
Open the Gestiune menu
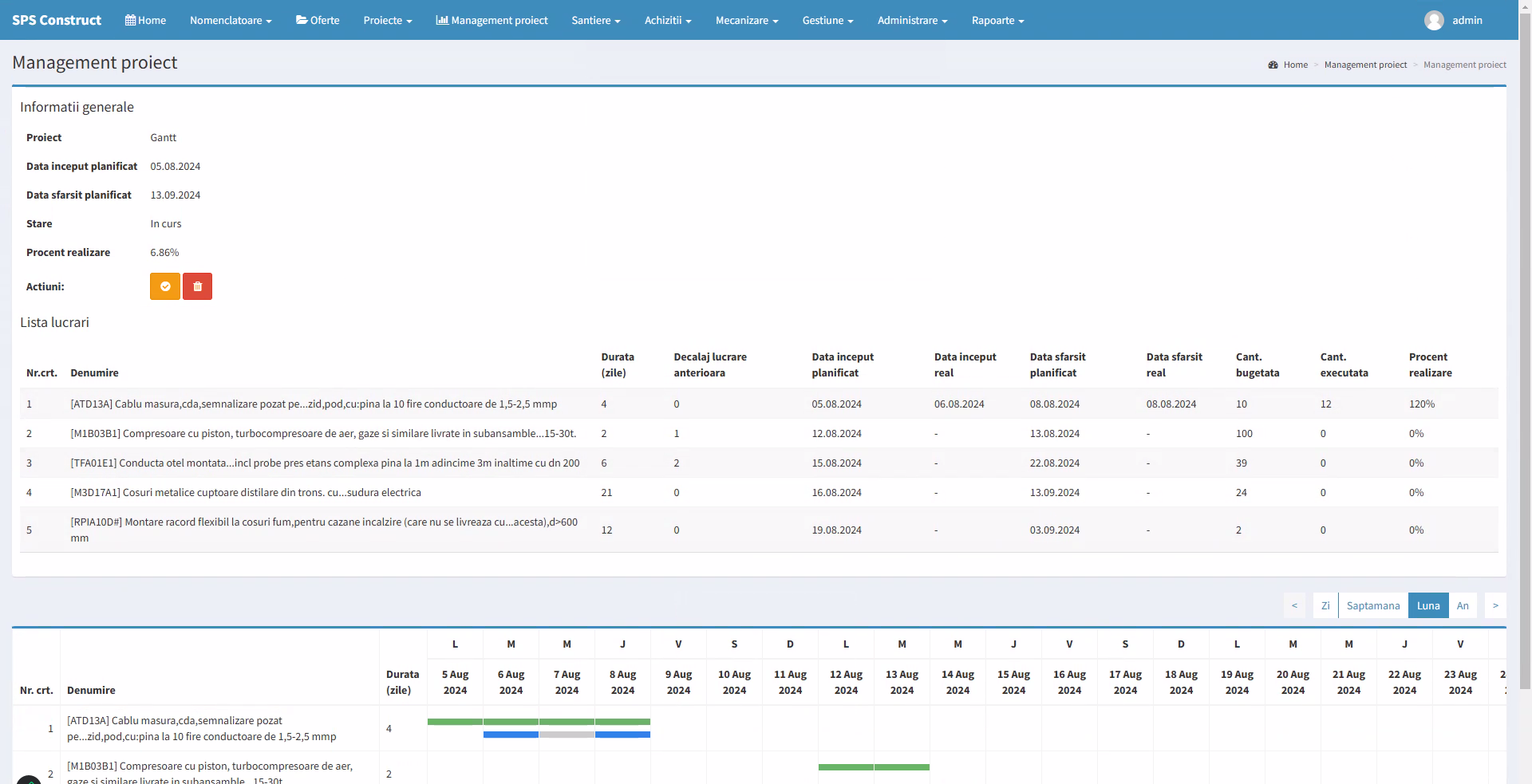[x=827, y=20]
